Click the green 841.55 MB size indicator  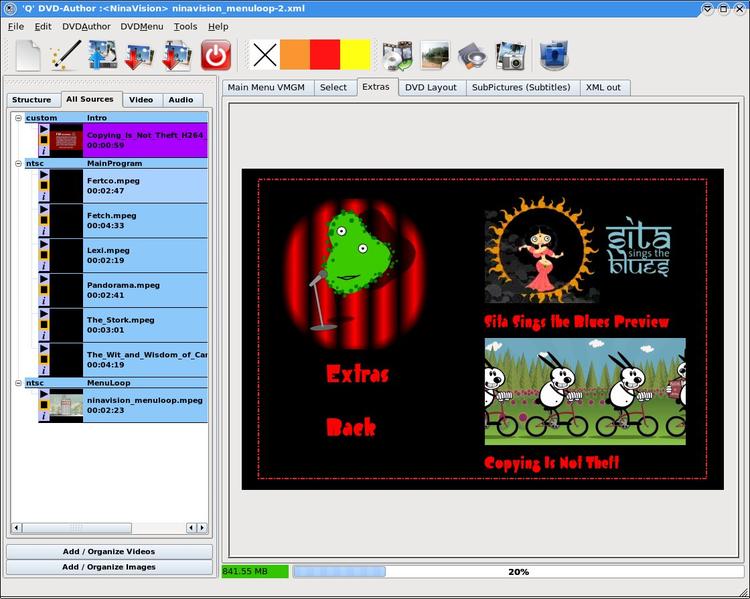[255, 571]
